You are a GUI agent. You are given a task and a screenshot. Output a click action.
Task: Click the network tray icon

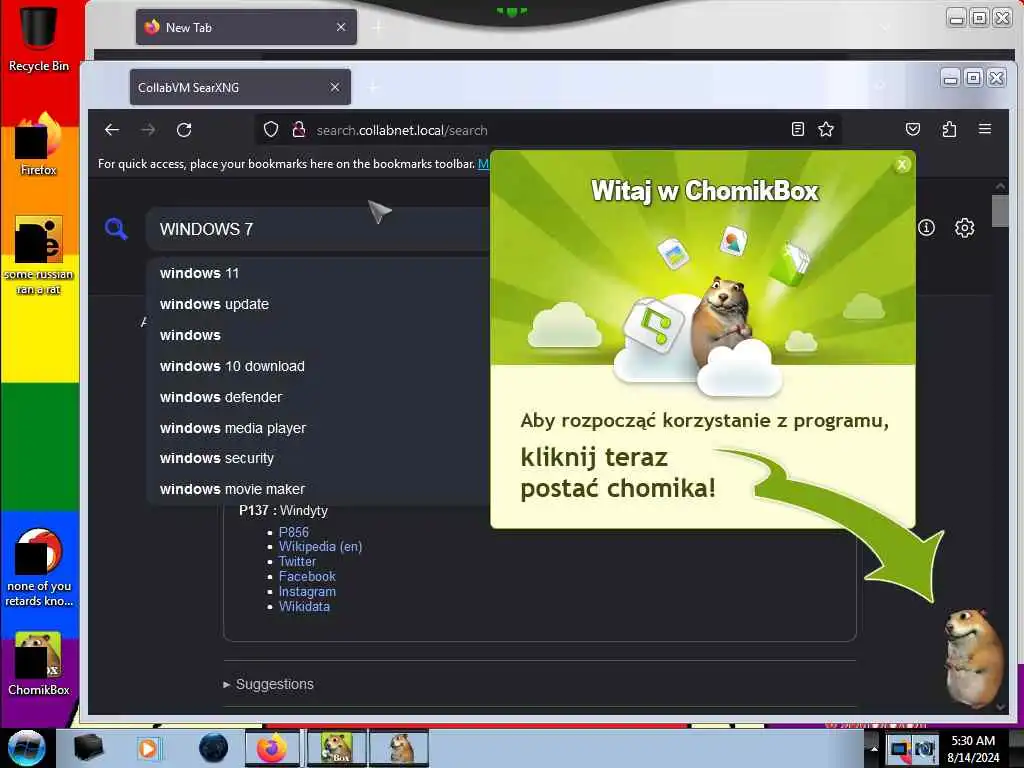[899, 749]
